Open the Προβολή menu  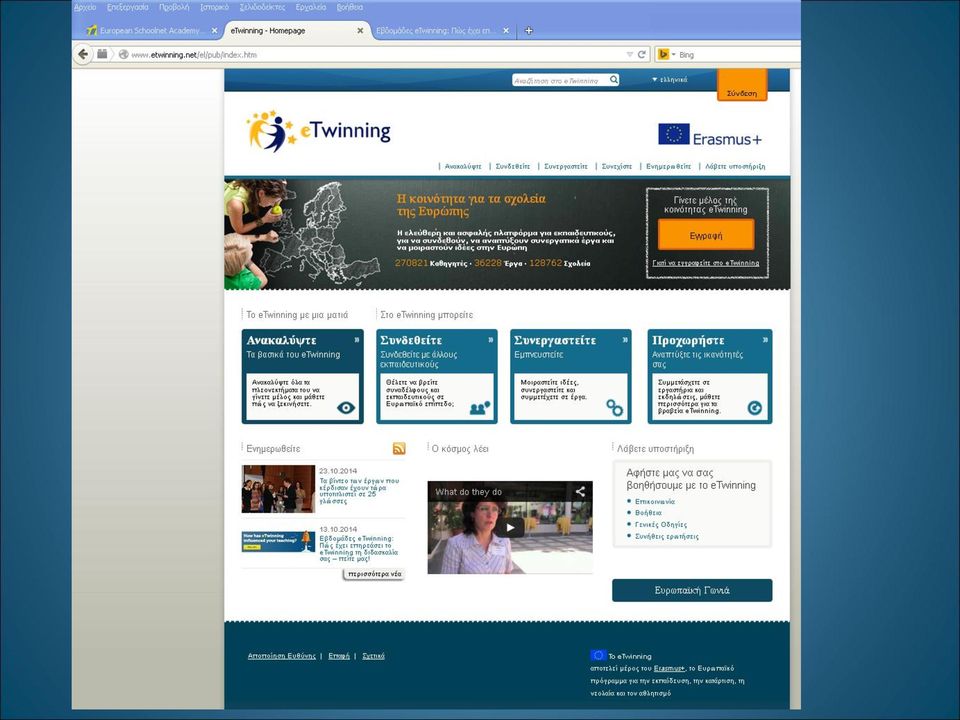click(x=174, y=7)
